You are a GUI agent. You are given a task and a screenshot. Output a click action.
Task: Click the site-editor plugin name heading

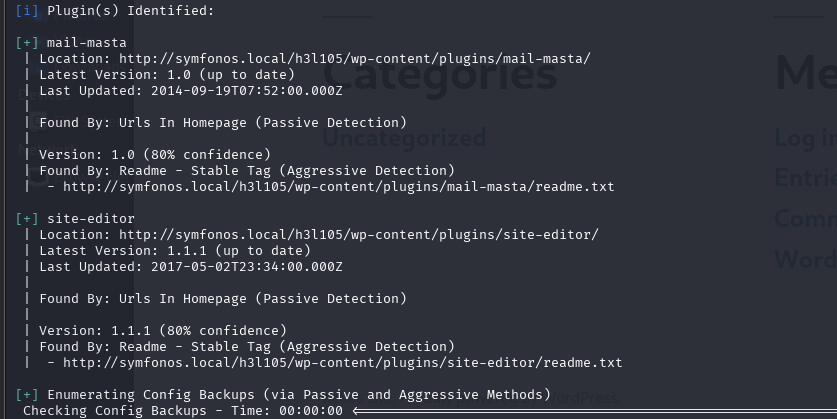click(x=91, y=219)
